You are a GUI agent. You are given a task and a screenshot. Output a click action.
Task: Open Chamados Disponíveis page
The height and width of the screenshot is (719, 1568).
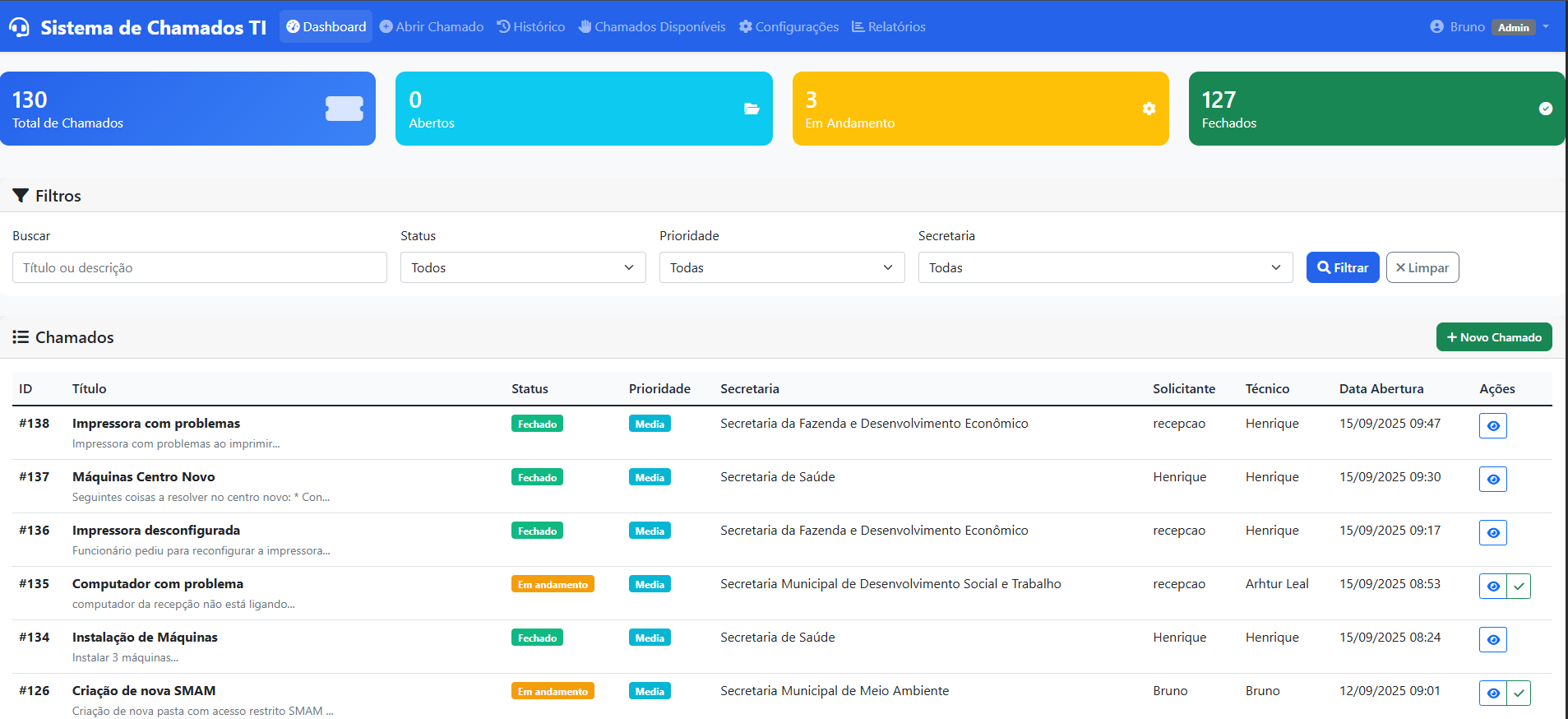652,26
